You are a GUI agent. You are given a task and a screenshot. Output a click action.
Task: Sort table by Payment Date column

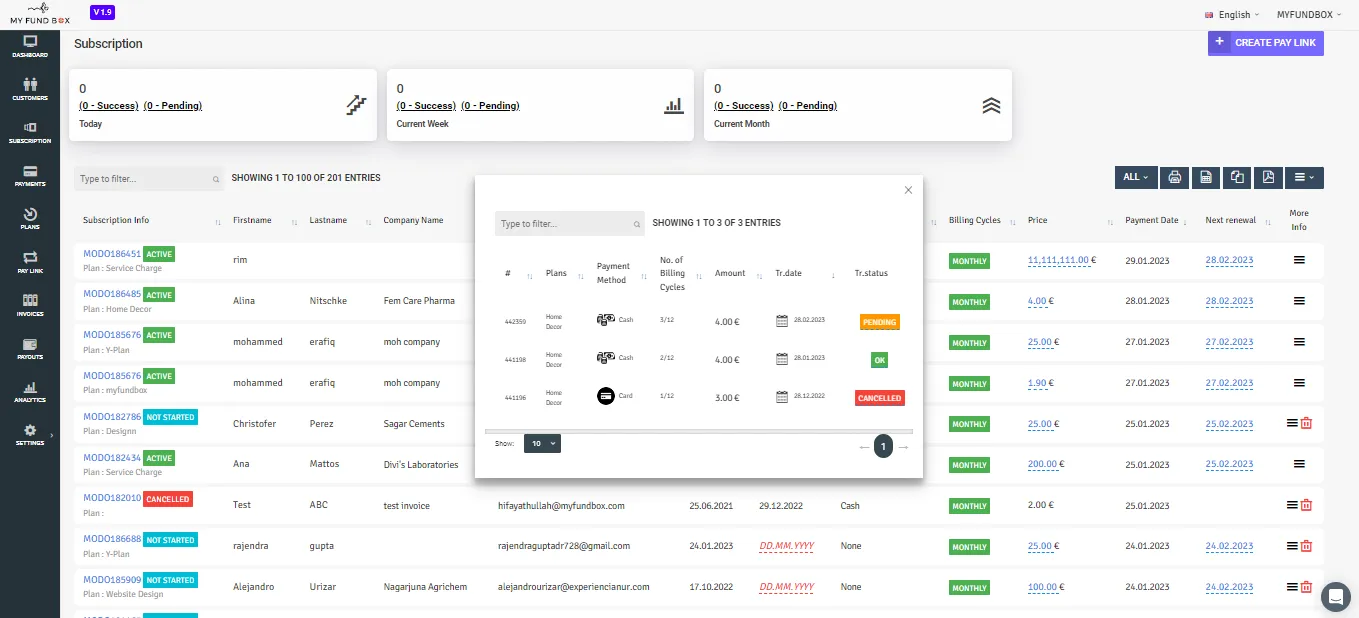1155,221
